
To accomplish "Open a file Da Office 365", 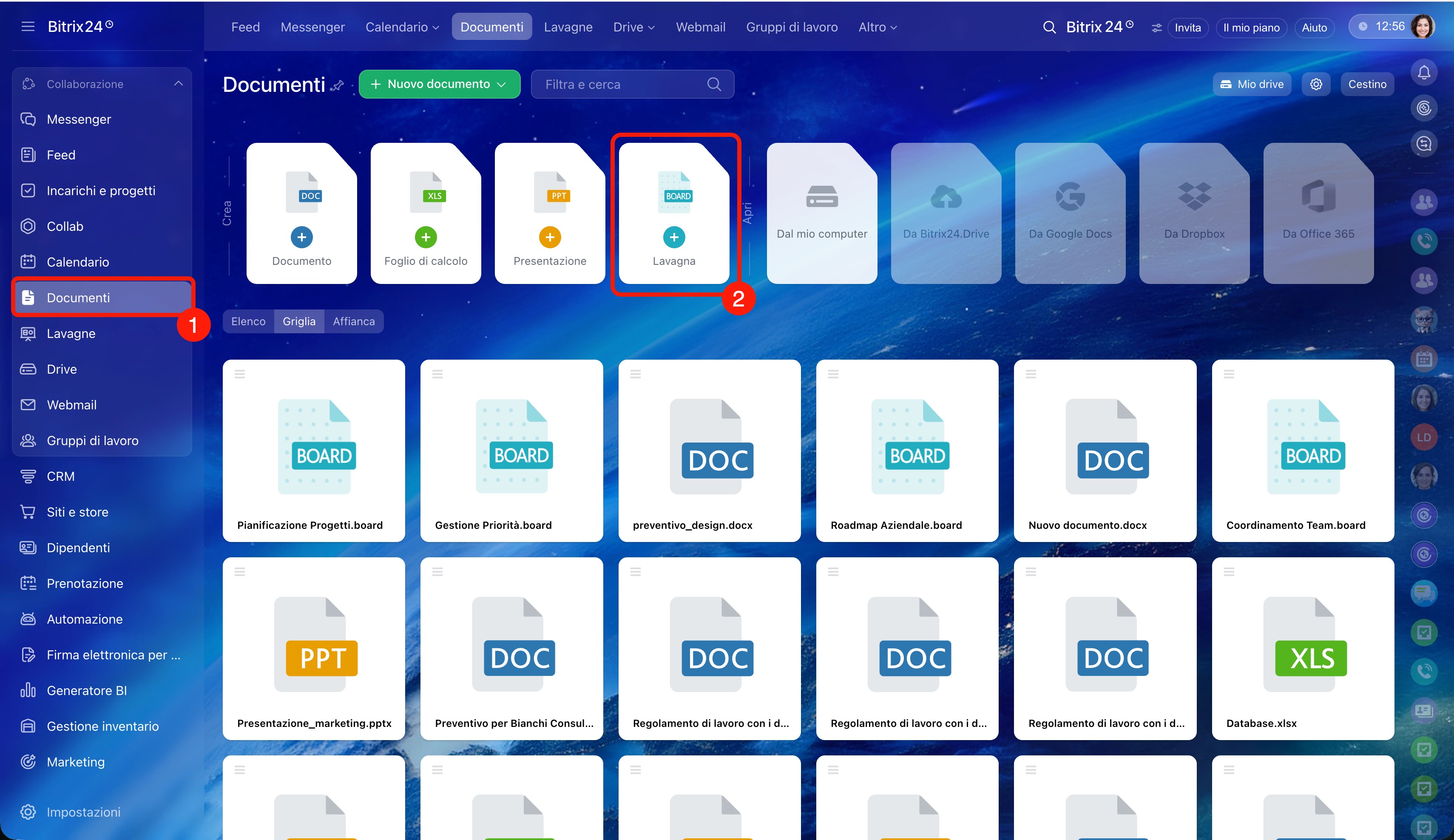I will coord(1318,213).
